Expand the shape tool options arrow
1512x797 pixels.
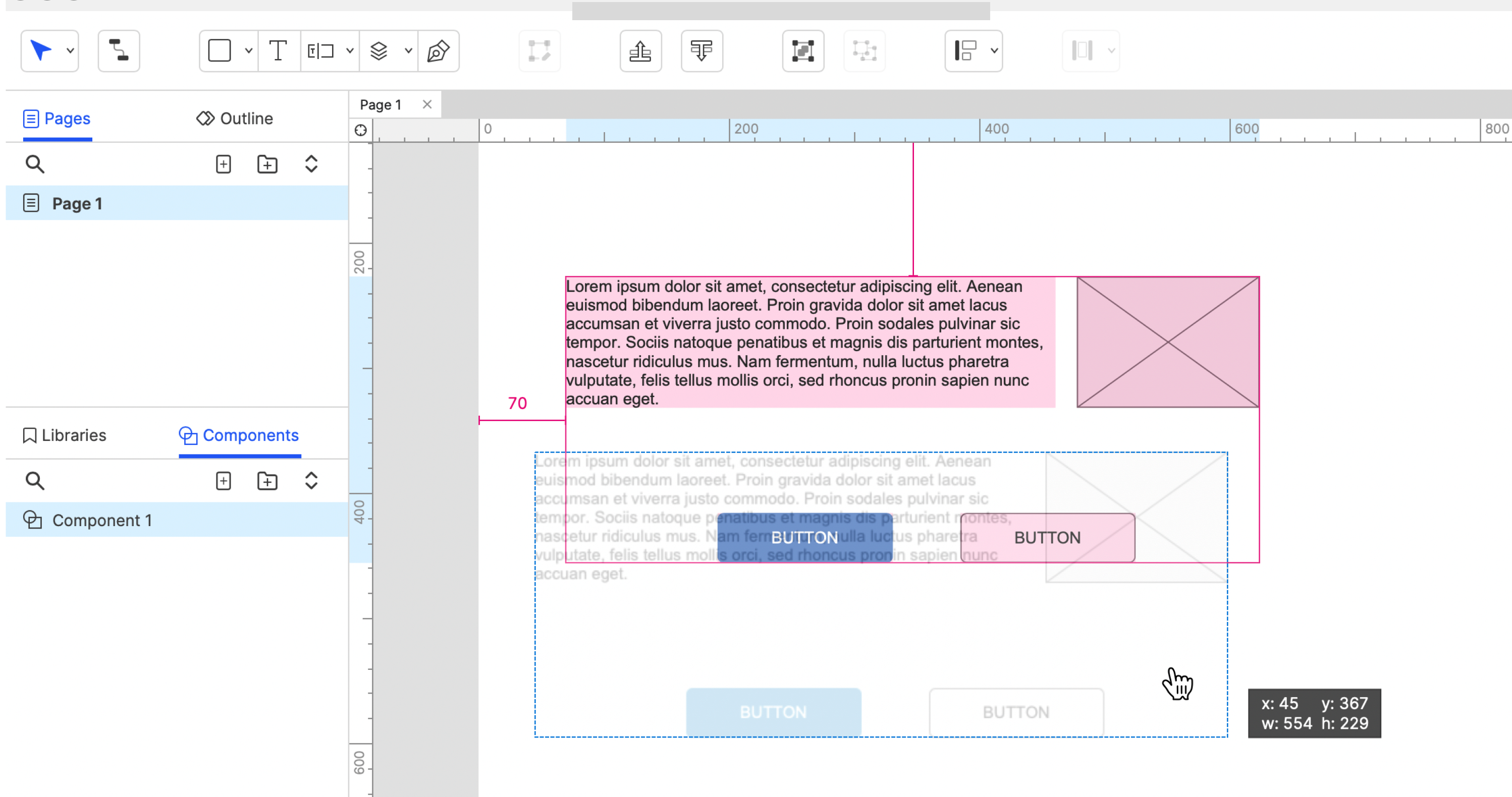[x=249, y=50]
